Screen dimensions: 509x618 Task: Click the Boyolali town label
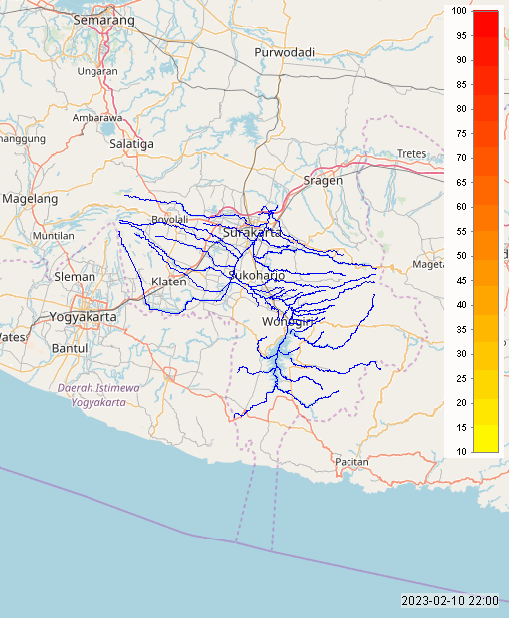(170, 220)
